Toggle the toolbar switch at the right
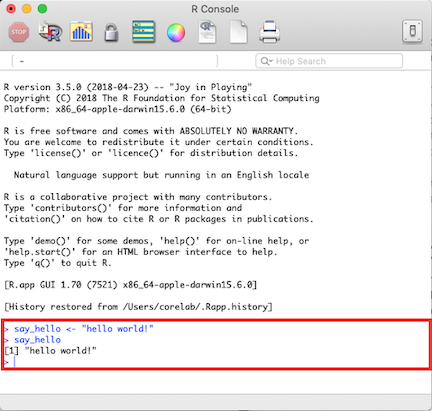Viewport: 432px width, 411px height. pos(412,32)
